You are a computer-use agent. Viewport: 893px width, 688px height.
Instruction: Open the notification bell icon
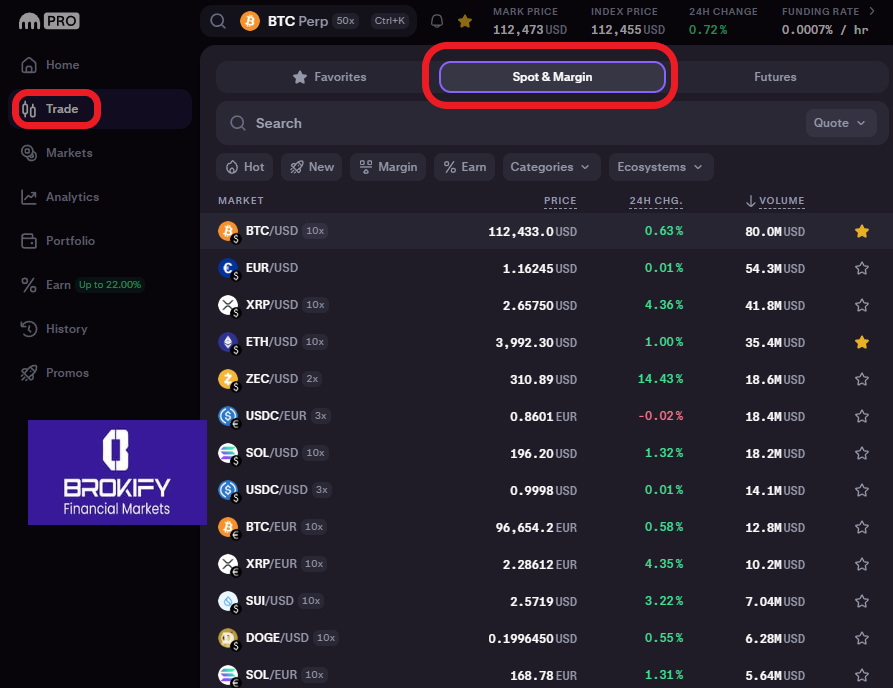(x=437, y=21)
